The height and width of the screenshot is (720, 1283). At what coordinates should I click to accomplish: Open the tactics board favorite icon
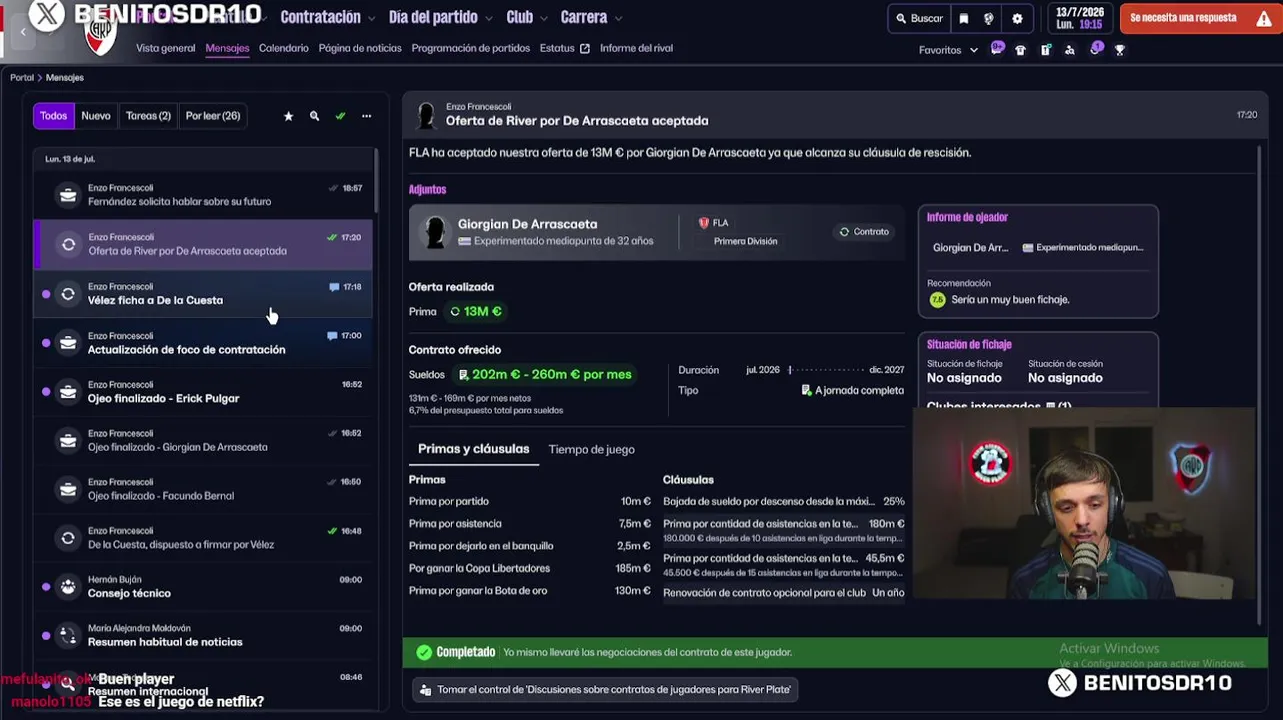[1045, 50]
